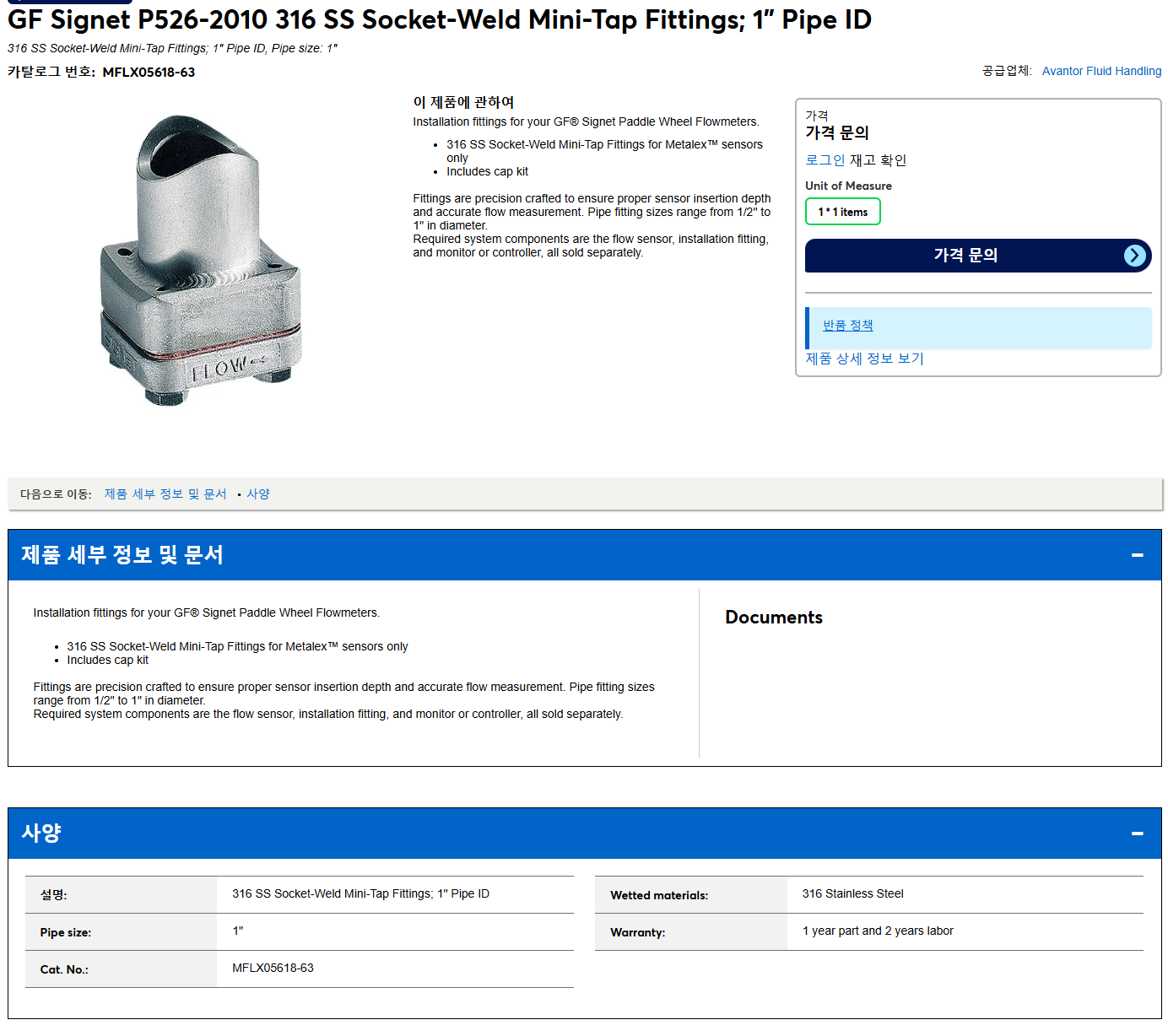Click the Wetted materials label in the spec table
The width and height of the screenshot is (1168, 1036).
point(659,896)
